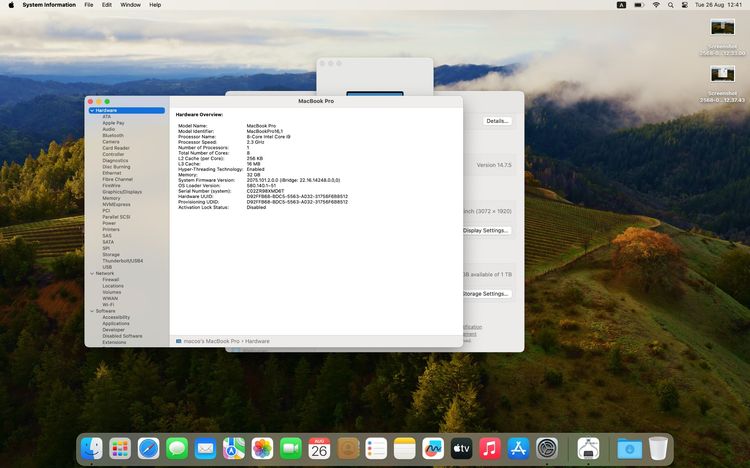Select Apple Pay in the sidebar
This screenshot has width=750, height=468.
pyautogui.click(x=113, y=123)
